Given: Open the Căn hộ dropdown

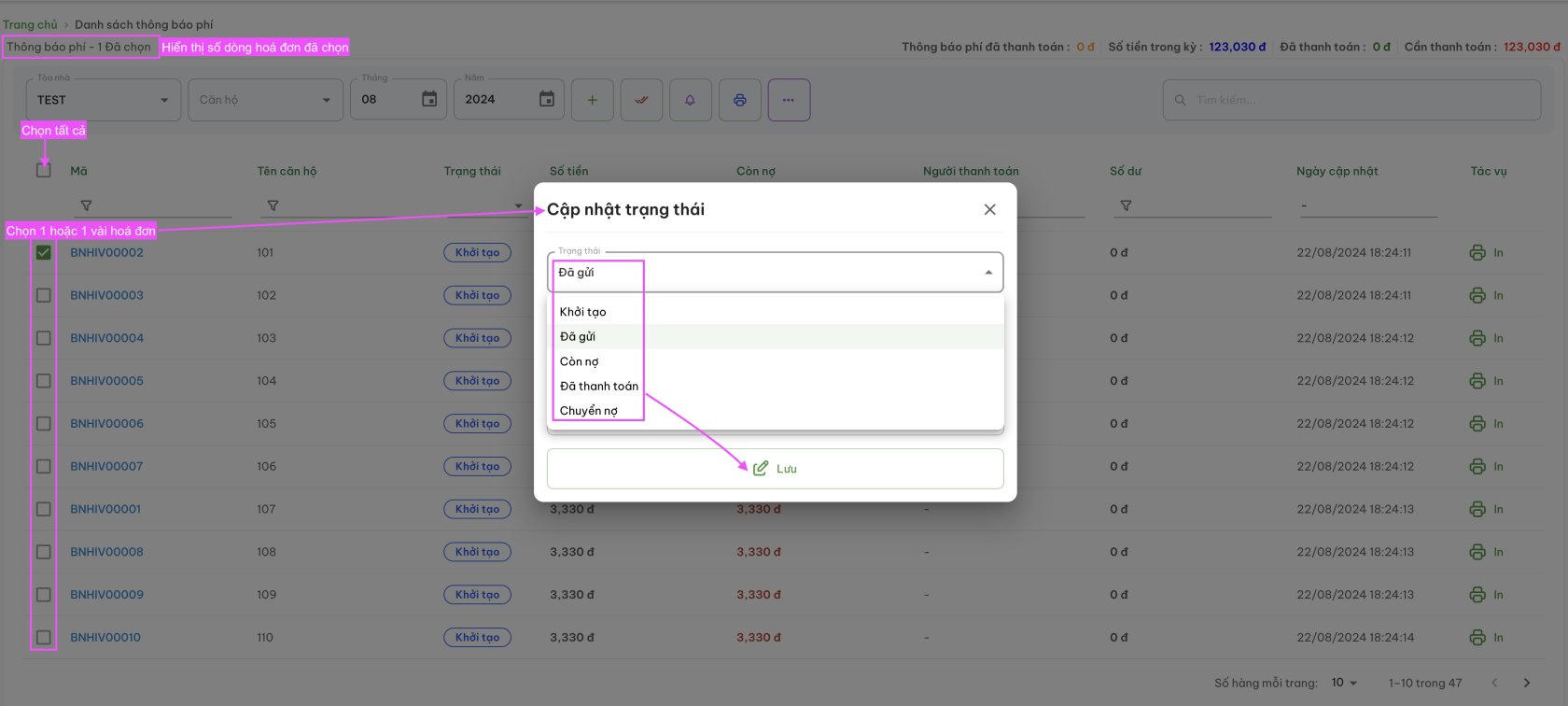Looking at the screenshot, I should point(265,100).
